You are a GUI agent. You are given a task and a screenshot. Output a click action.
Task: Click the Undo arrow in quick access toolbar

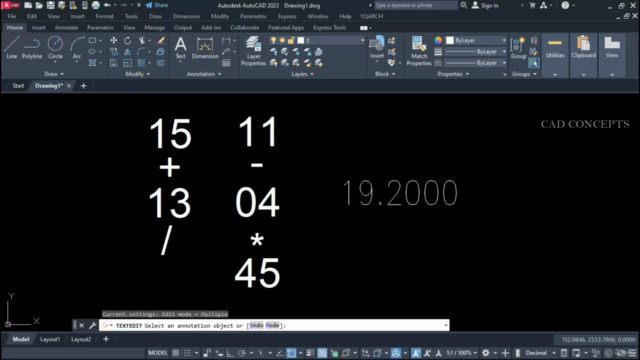107,5
